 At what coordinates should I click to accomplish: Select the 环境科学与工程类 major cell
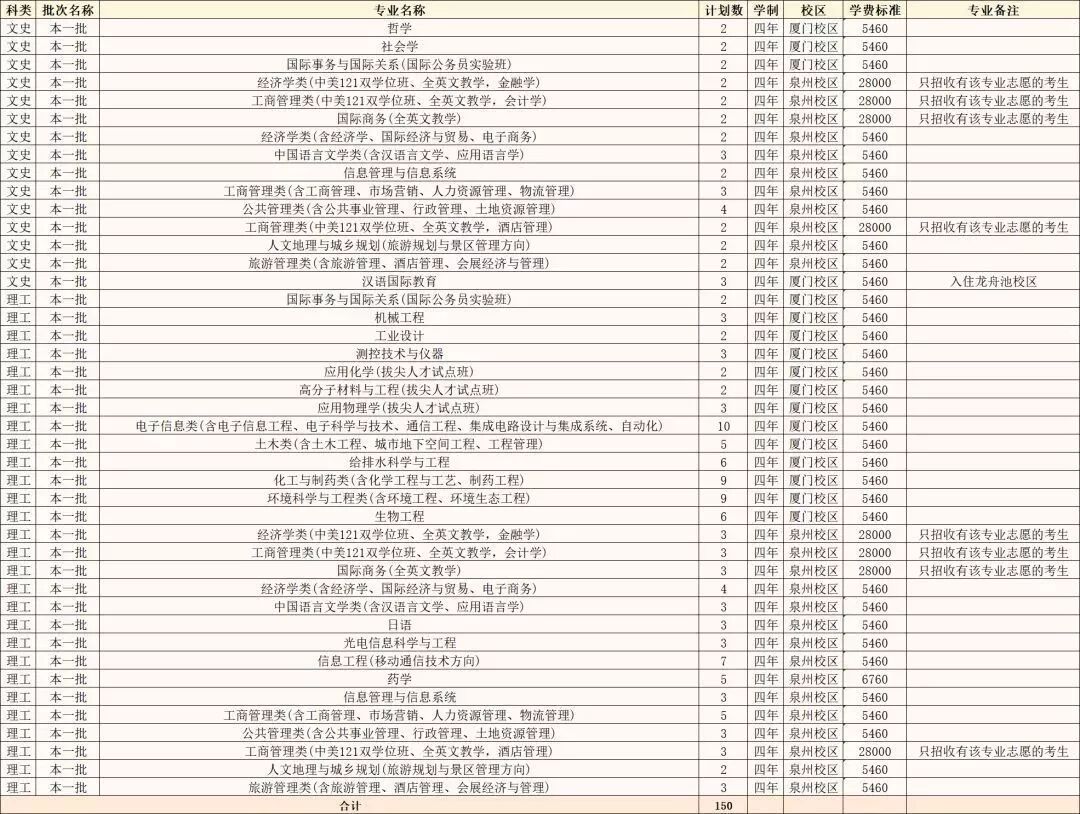click(399, 499)
